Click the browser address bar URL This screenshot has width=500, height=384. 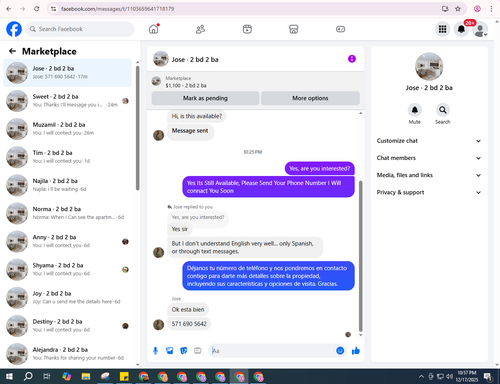pos(117,9)
